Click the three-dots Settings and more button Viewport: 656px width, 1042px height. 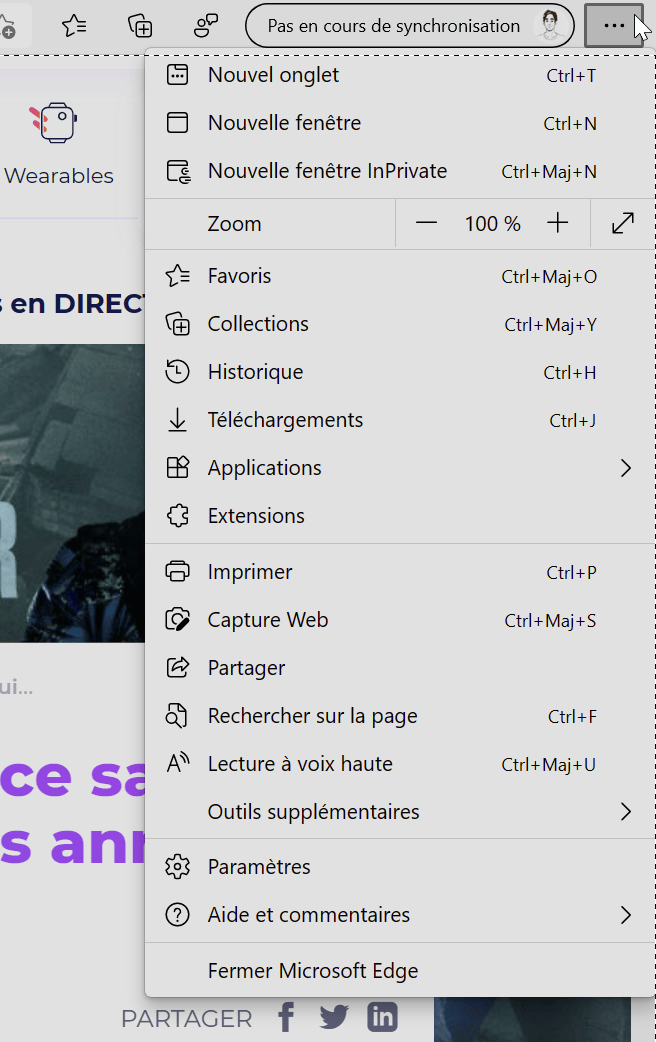(x=614, y=26)
